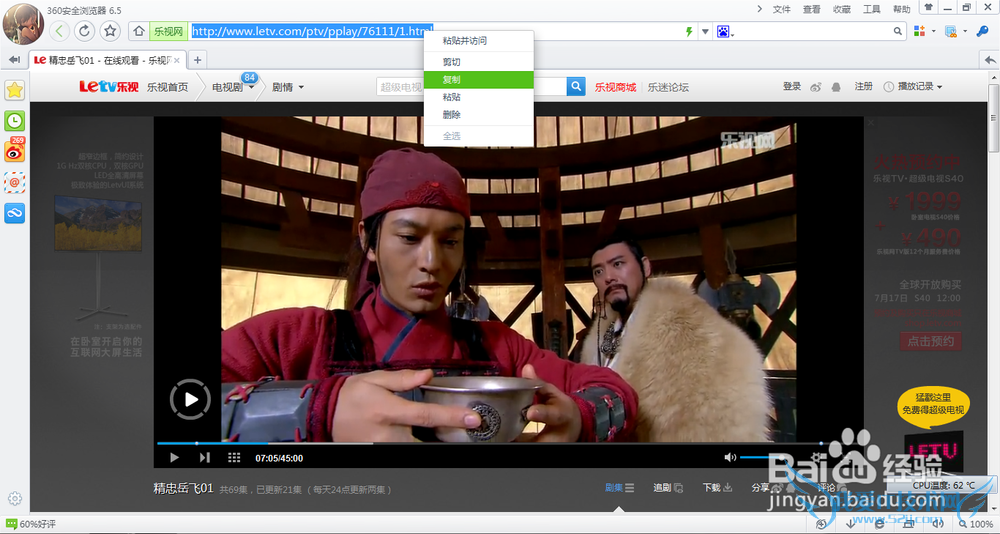The height and width of the screenshot is (534, 1000).
Task: Select 复制 in the context menu
Action: (452, 79)
